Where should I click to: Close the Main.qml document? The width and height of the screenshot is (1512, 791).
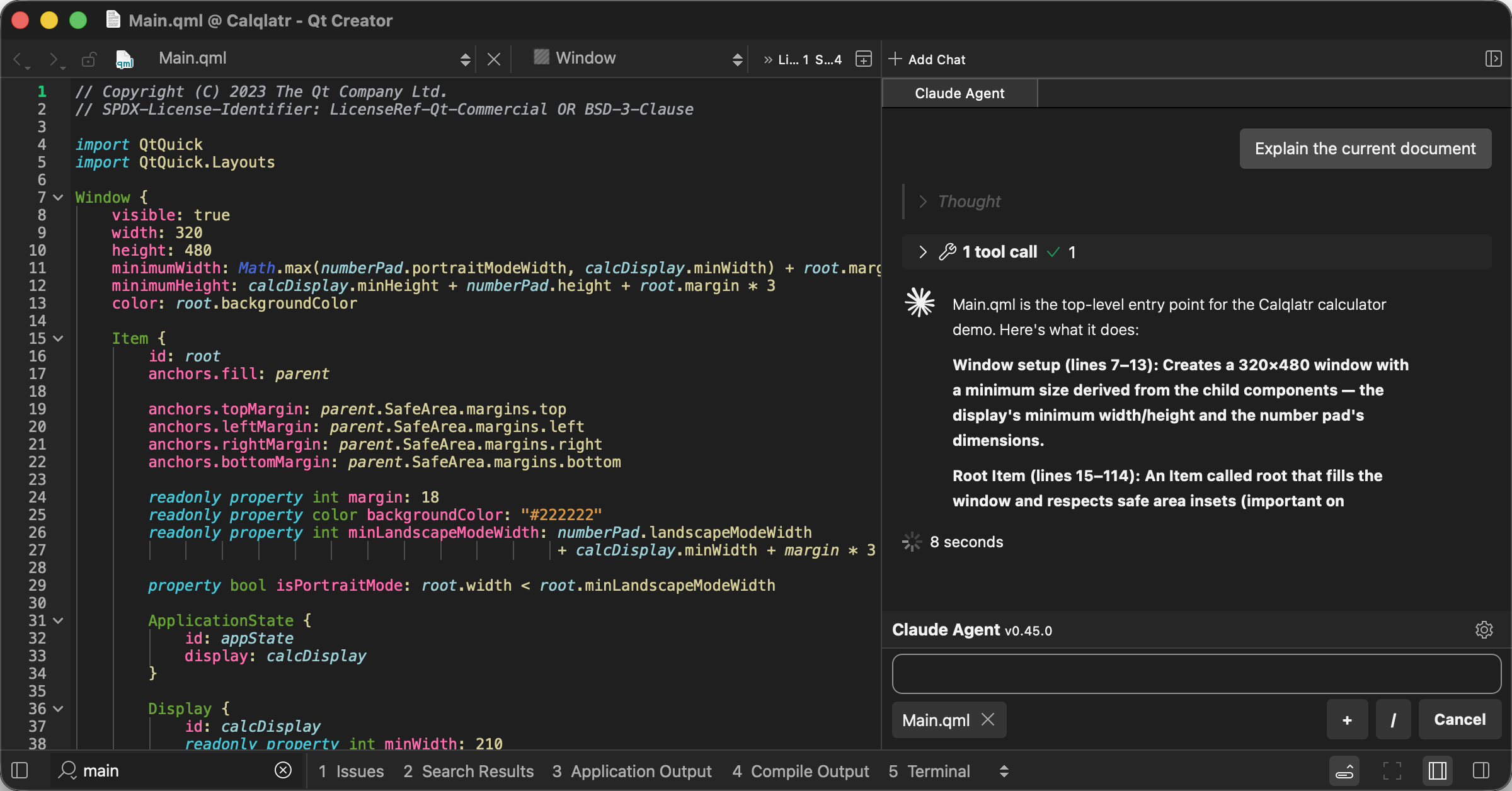(x=494, y=59)
